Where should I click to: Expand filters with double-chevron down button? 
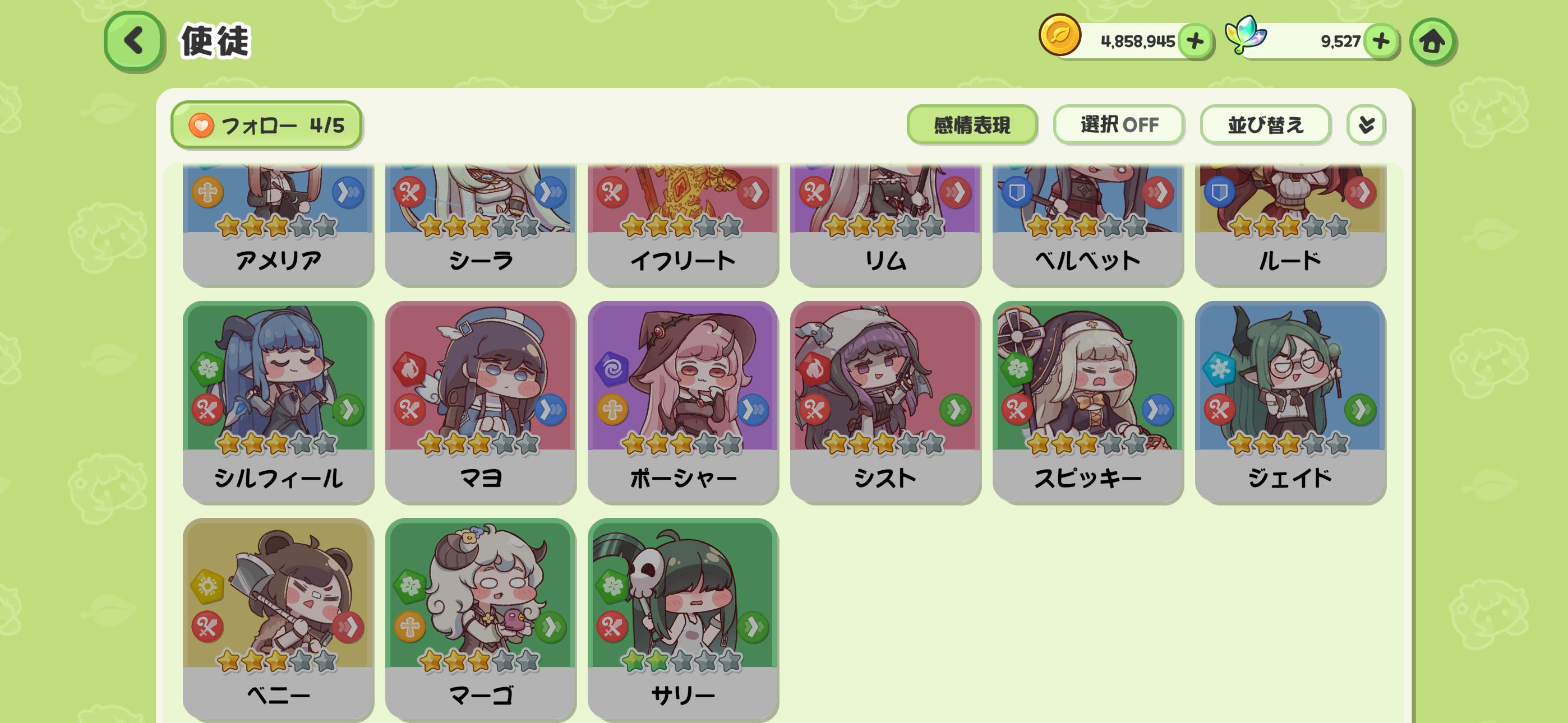pos(1366,125)
